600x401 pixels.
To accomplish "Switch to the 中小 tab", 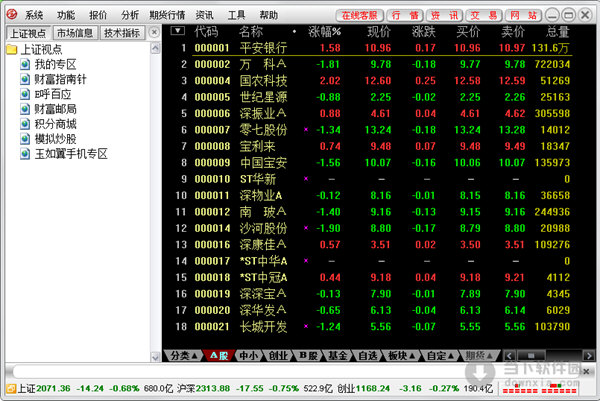I will click(249, 356).
